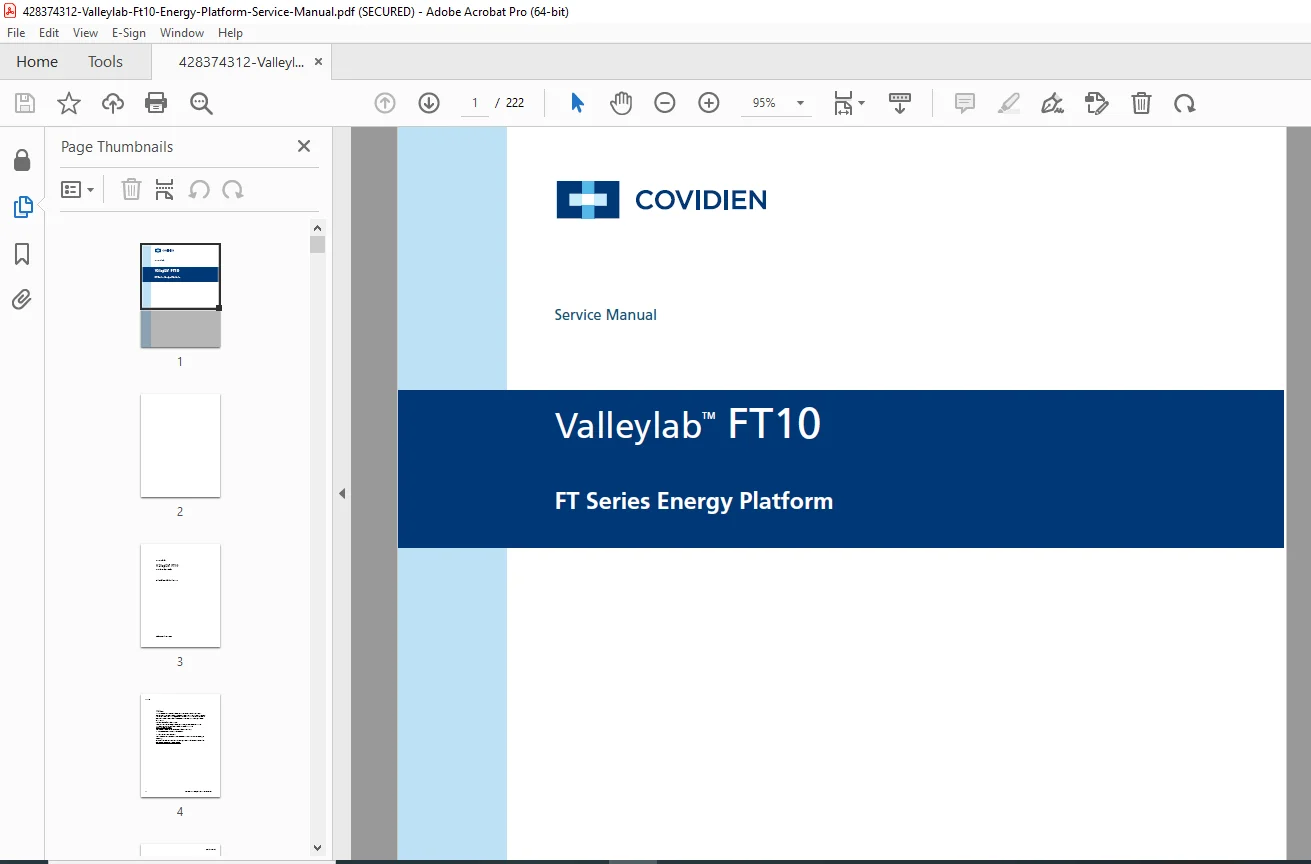1311x864 pixels.
Task: Click the thumbnails panel delete pages icon
Action: tap(131, 189)
